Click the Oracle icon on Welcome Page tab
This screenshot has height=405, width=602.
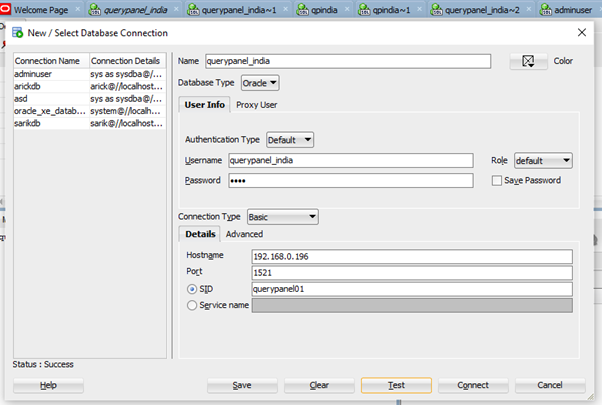point(5,9)
